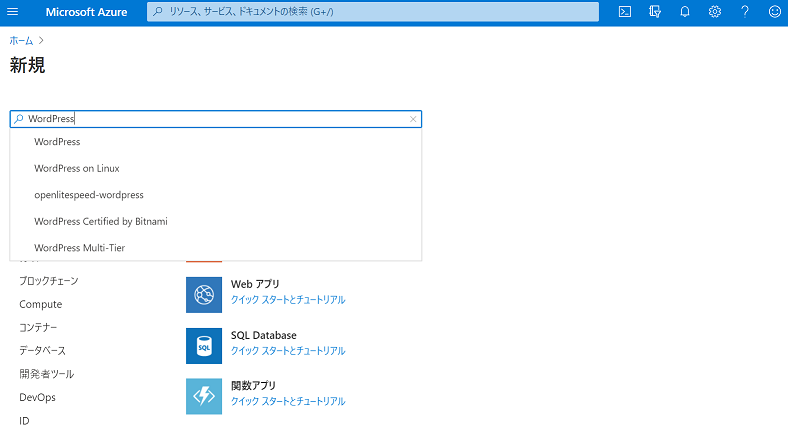
Task: Go to ホーム breadcrumb
Action: 21,41
